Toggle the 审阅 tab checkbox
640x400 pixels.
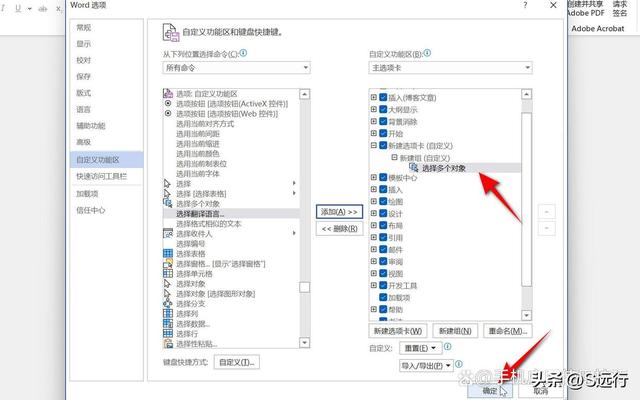383,261
